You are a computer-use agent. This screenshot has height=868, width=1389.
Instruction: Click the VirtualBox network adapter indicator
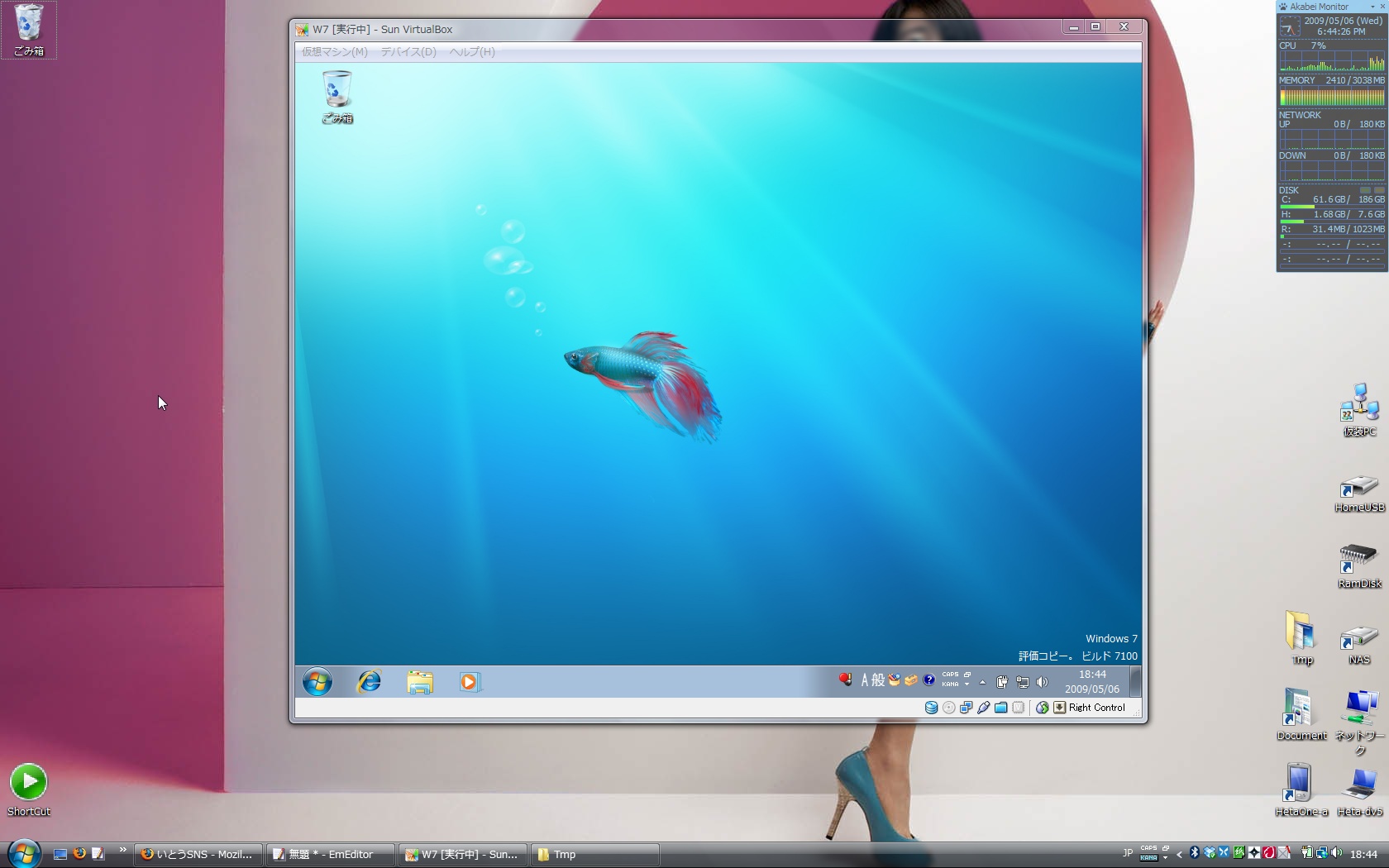(x=966, y=708)
